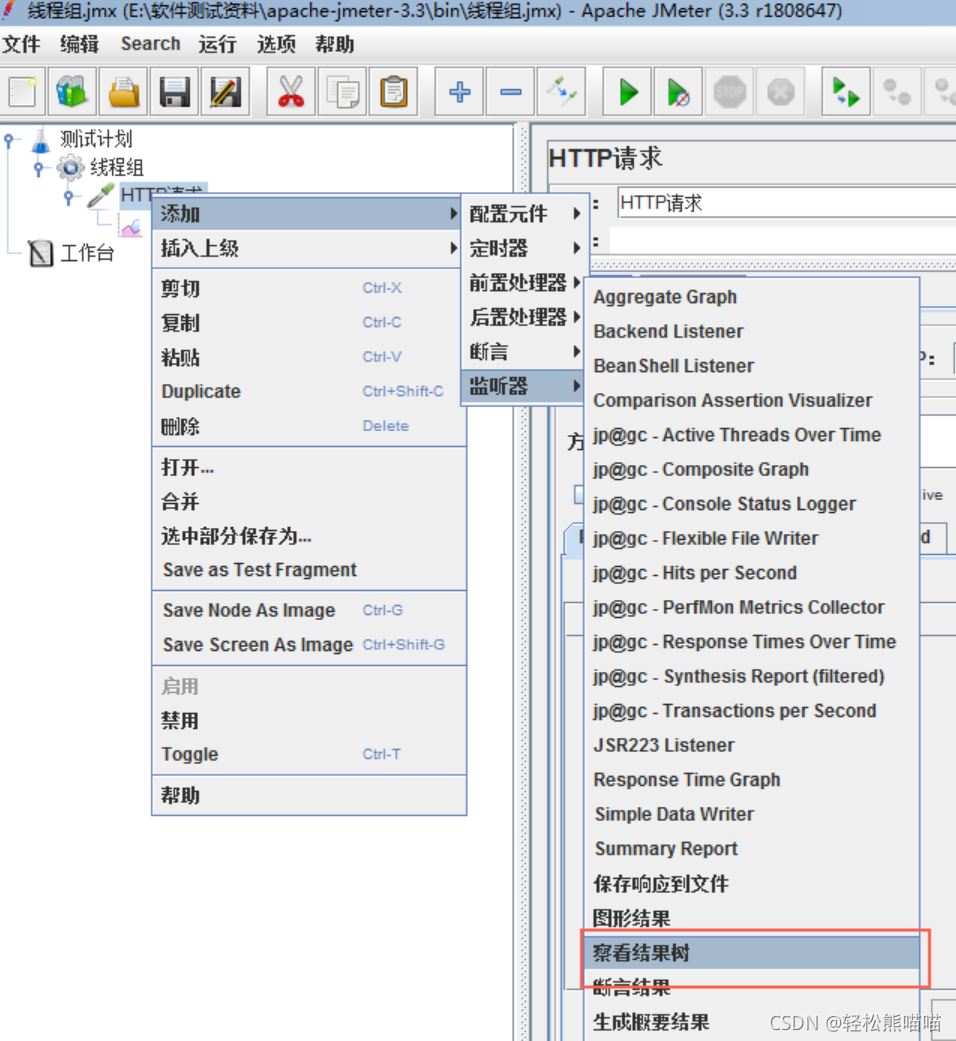Screen dimensions: 956x1041
Task: Click Start no pauses icon
Action: click(678, 92)
